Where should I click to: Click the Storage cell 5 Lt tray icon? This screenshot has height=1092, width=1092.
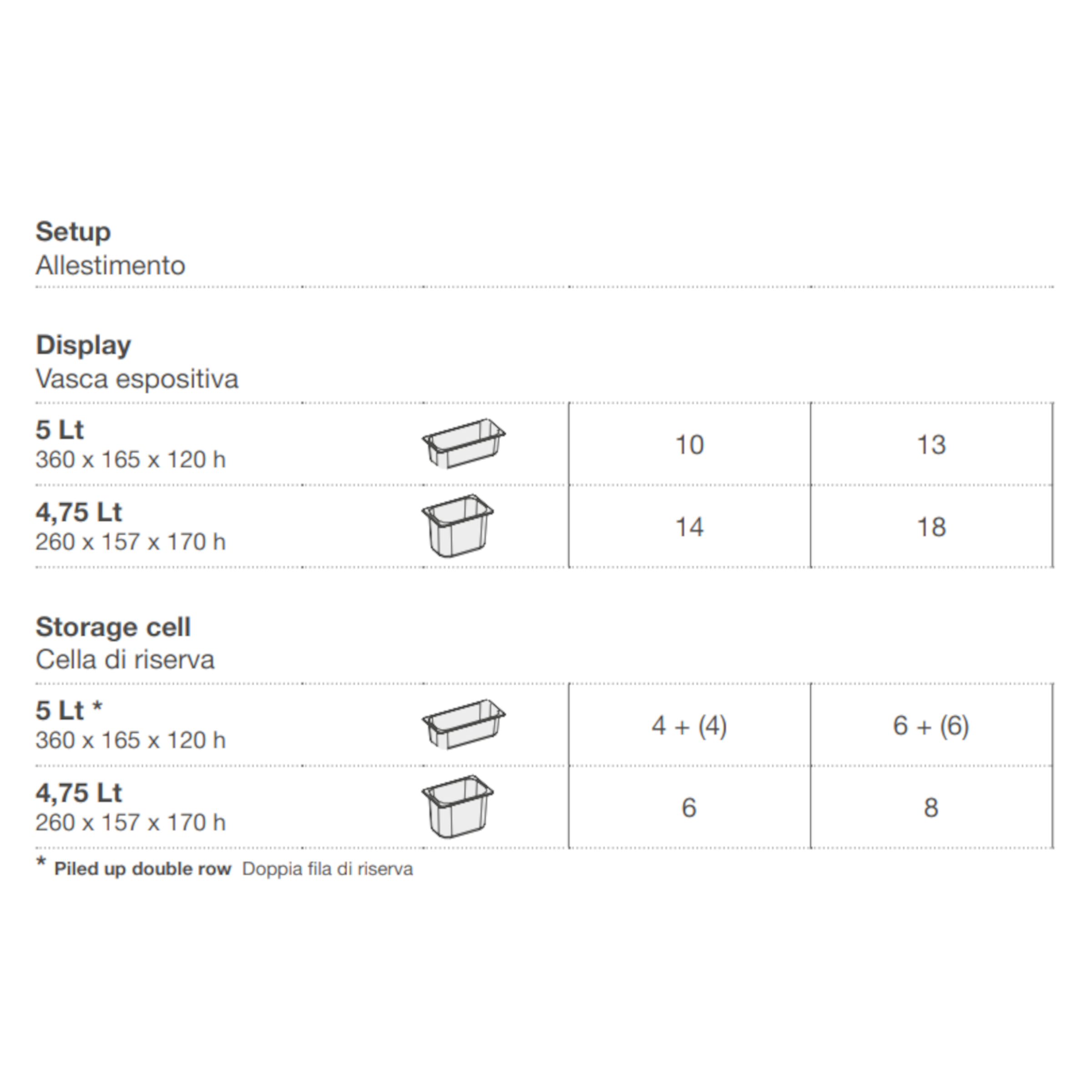point(464,725)
